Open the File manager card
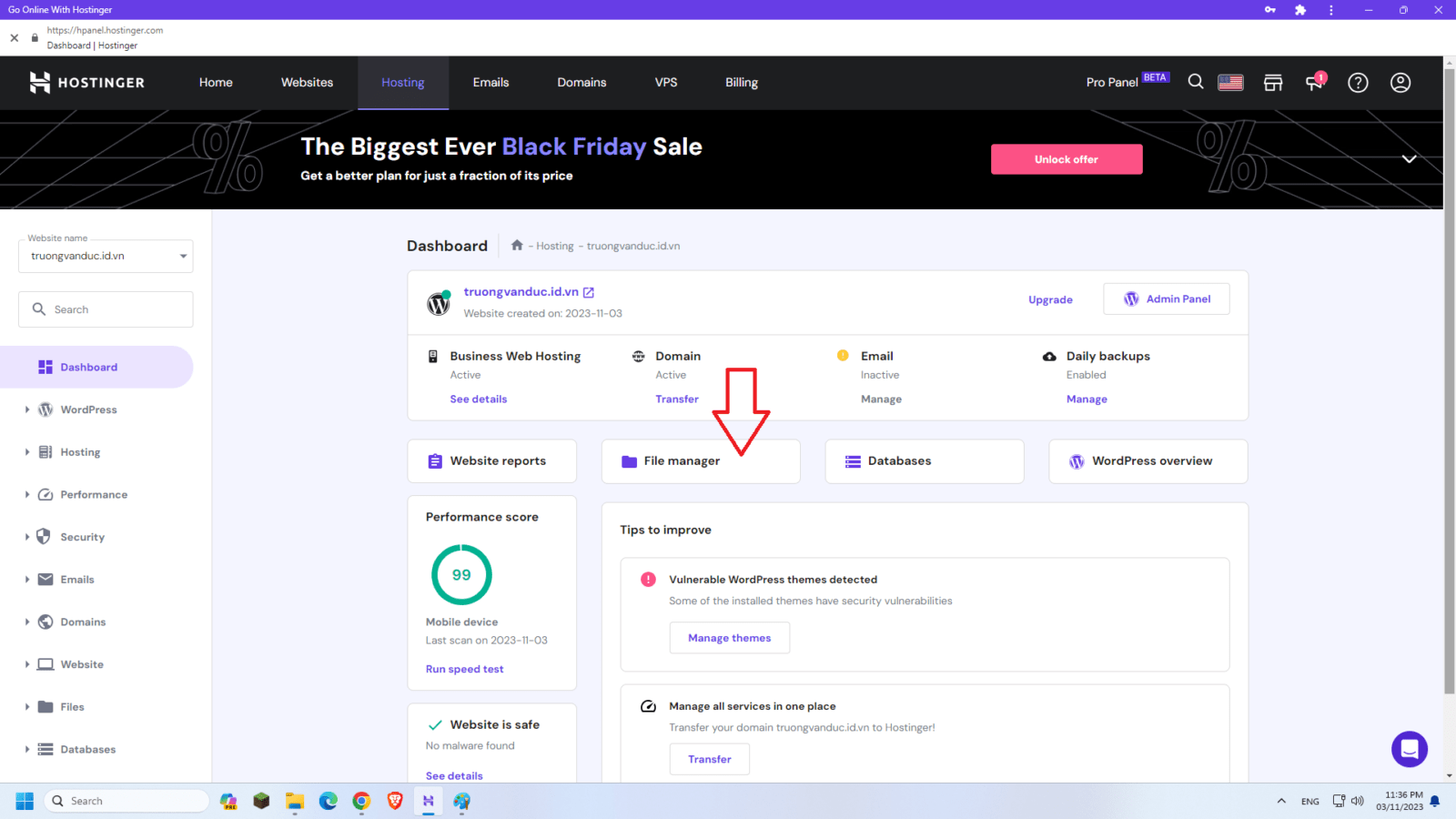 click(x=700, y=460)
